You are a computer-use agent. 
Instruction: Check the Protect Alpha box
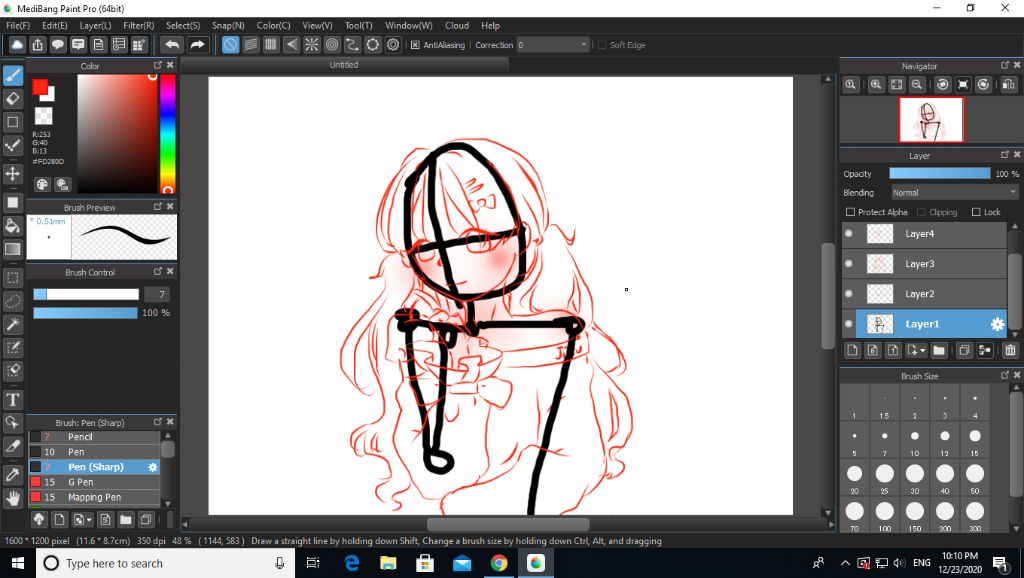tap(850, 212)
